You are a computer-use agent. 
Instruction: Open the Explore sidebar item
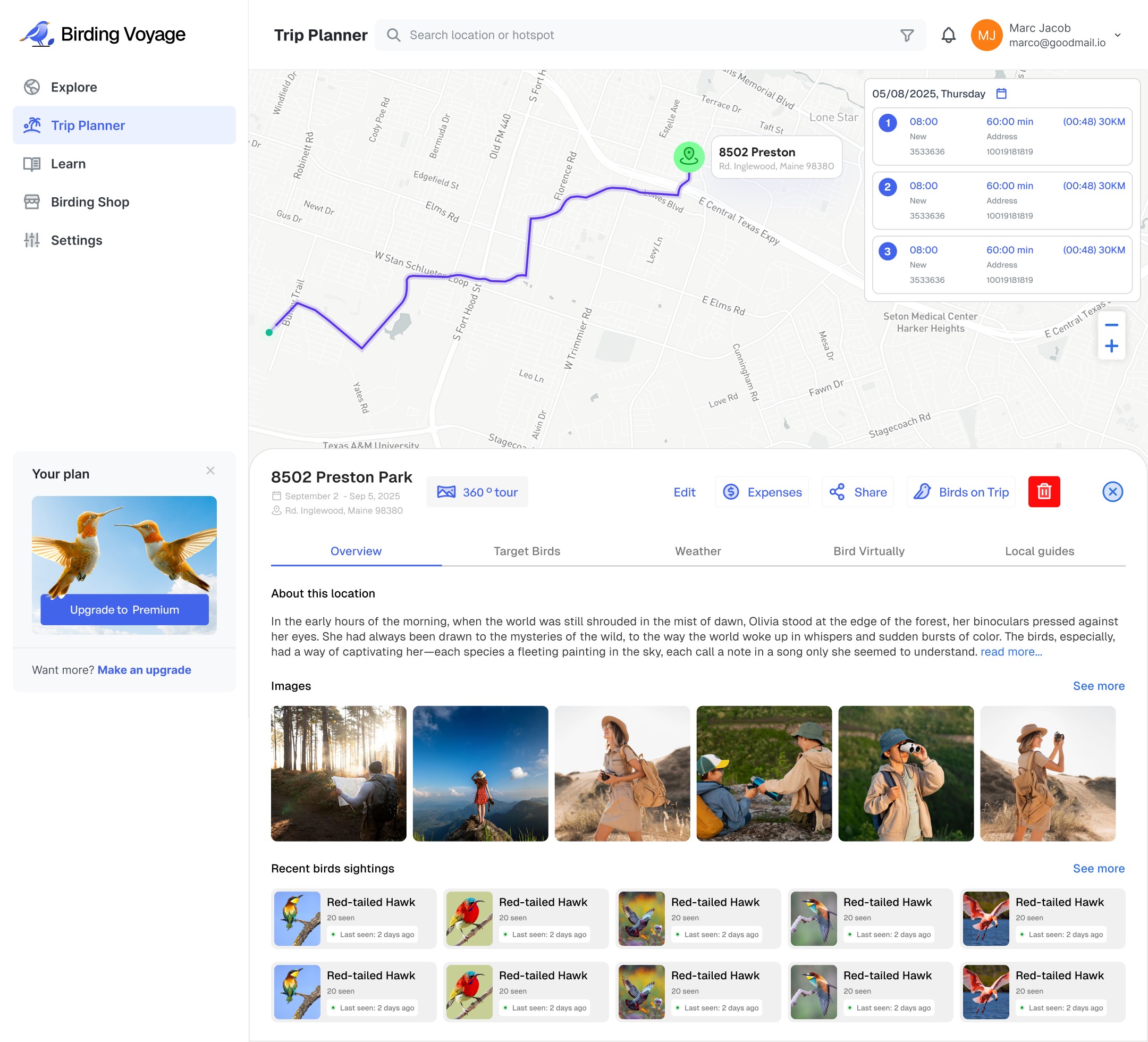click(73, 87)
